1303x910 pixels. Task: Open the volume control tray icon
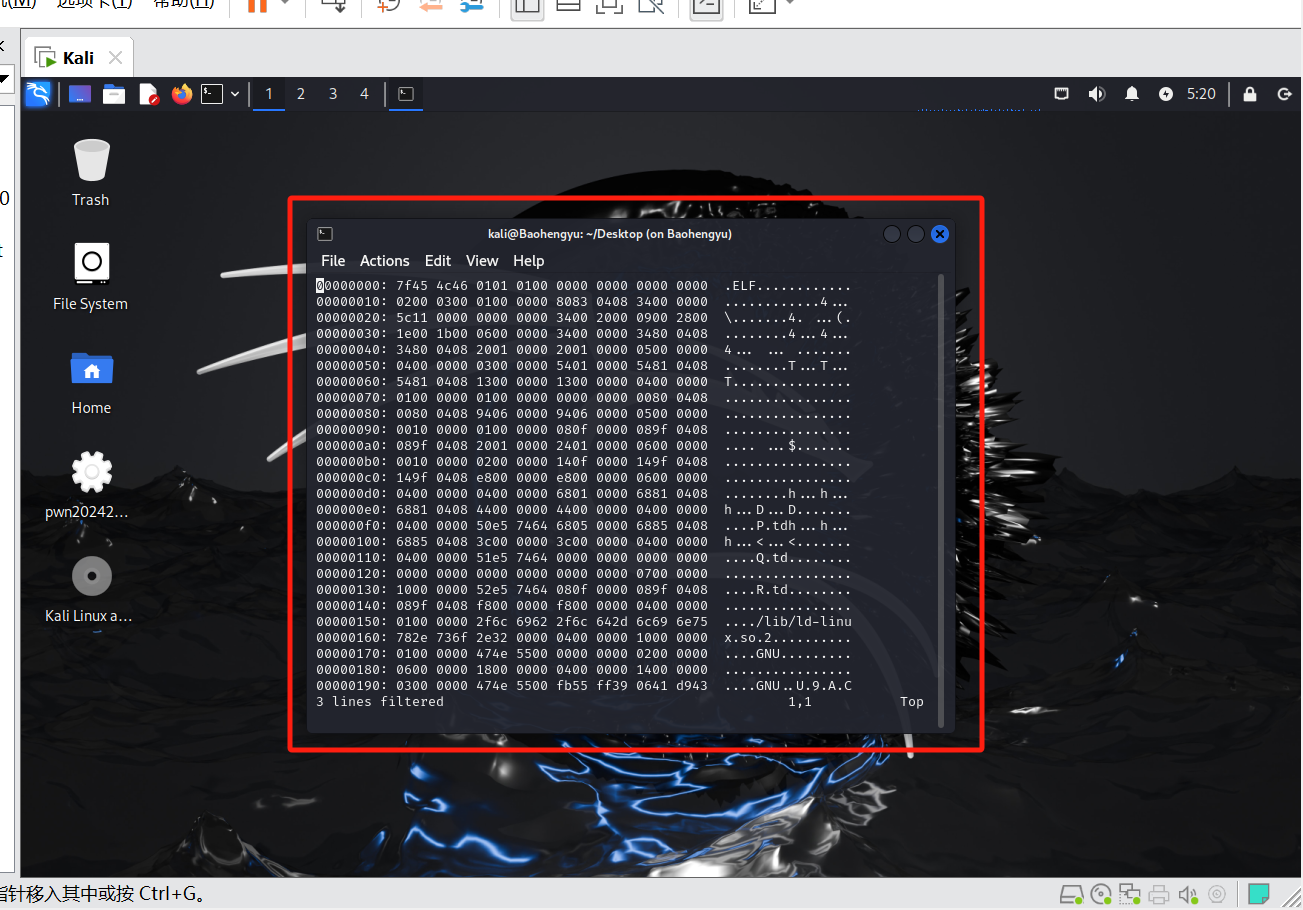pyautogui.click(x=1096, y=94)
